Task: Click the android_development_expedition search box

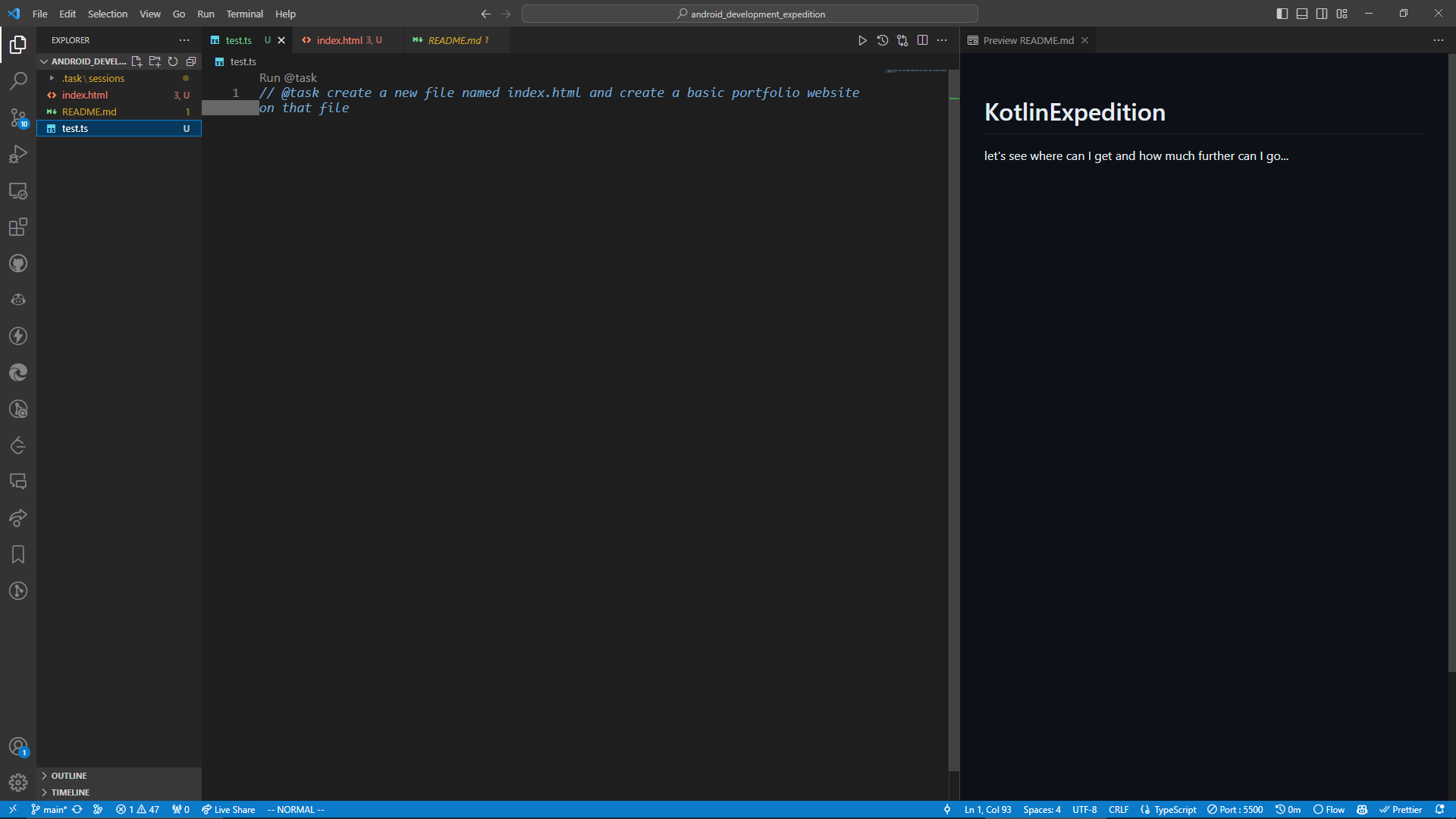Action: pos(750,14)
